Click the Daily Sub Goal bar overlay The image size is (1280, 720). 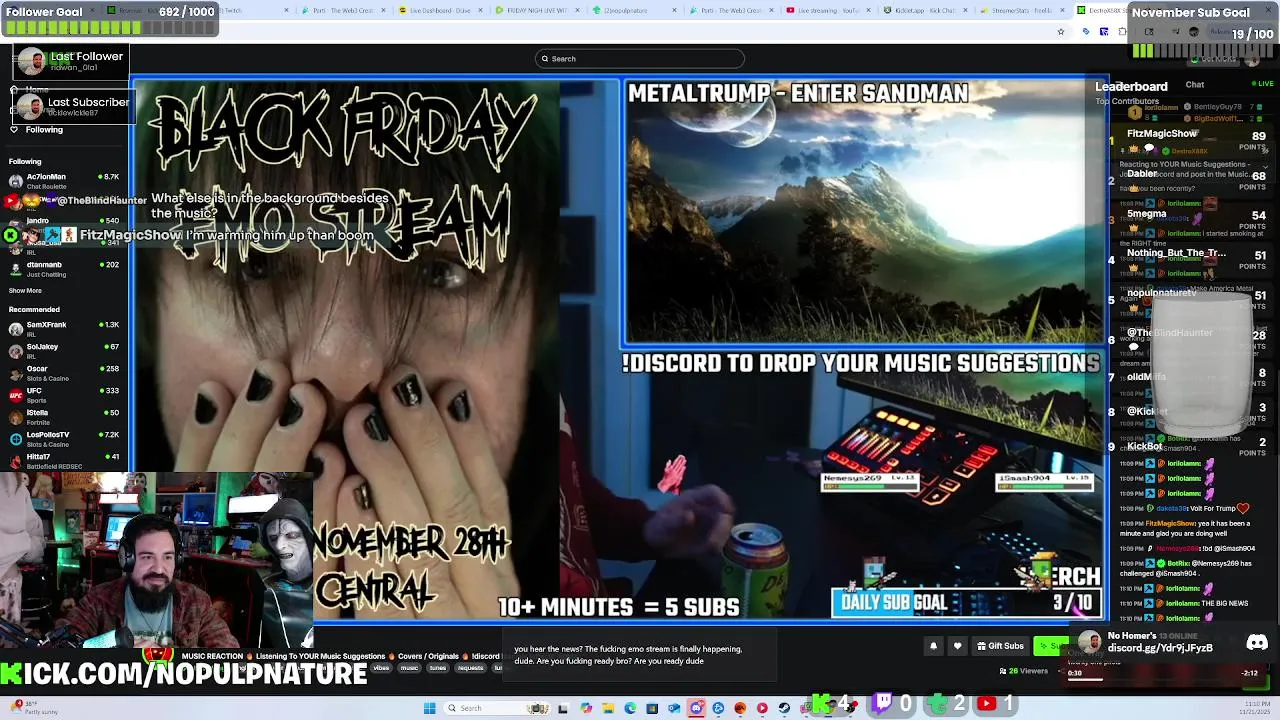(966, 603)
